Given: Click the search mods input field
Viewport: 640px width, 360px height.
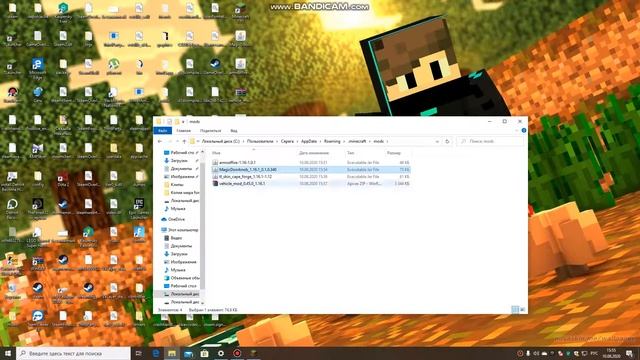Looking at the screenshot, I should (x=490, y=141).
